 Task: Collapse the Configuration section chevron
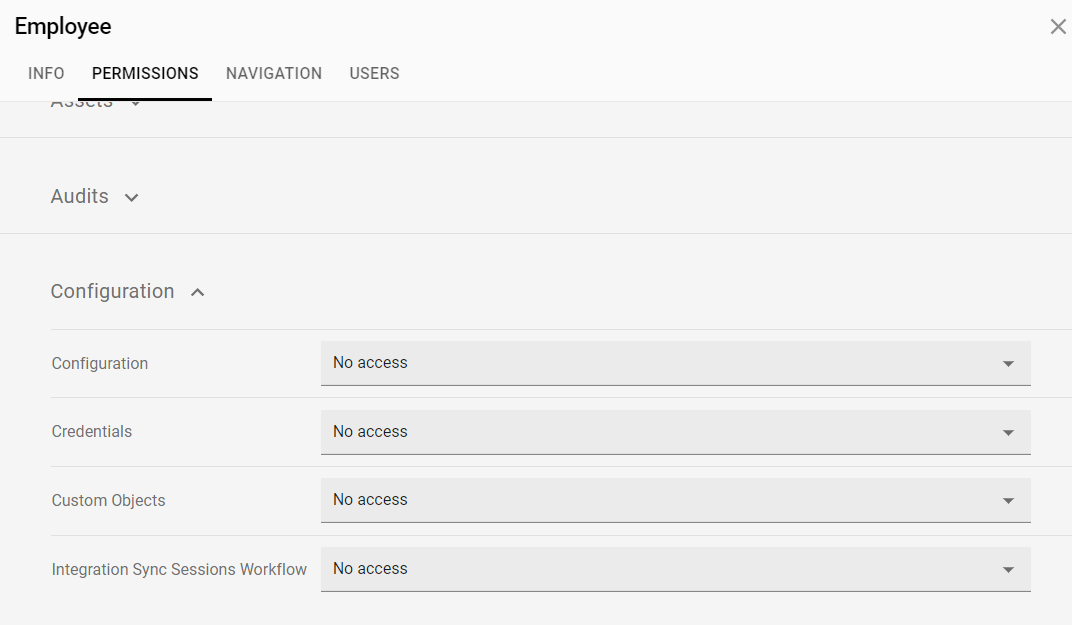coord(198,292)
